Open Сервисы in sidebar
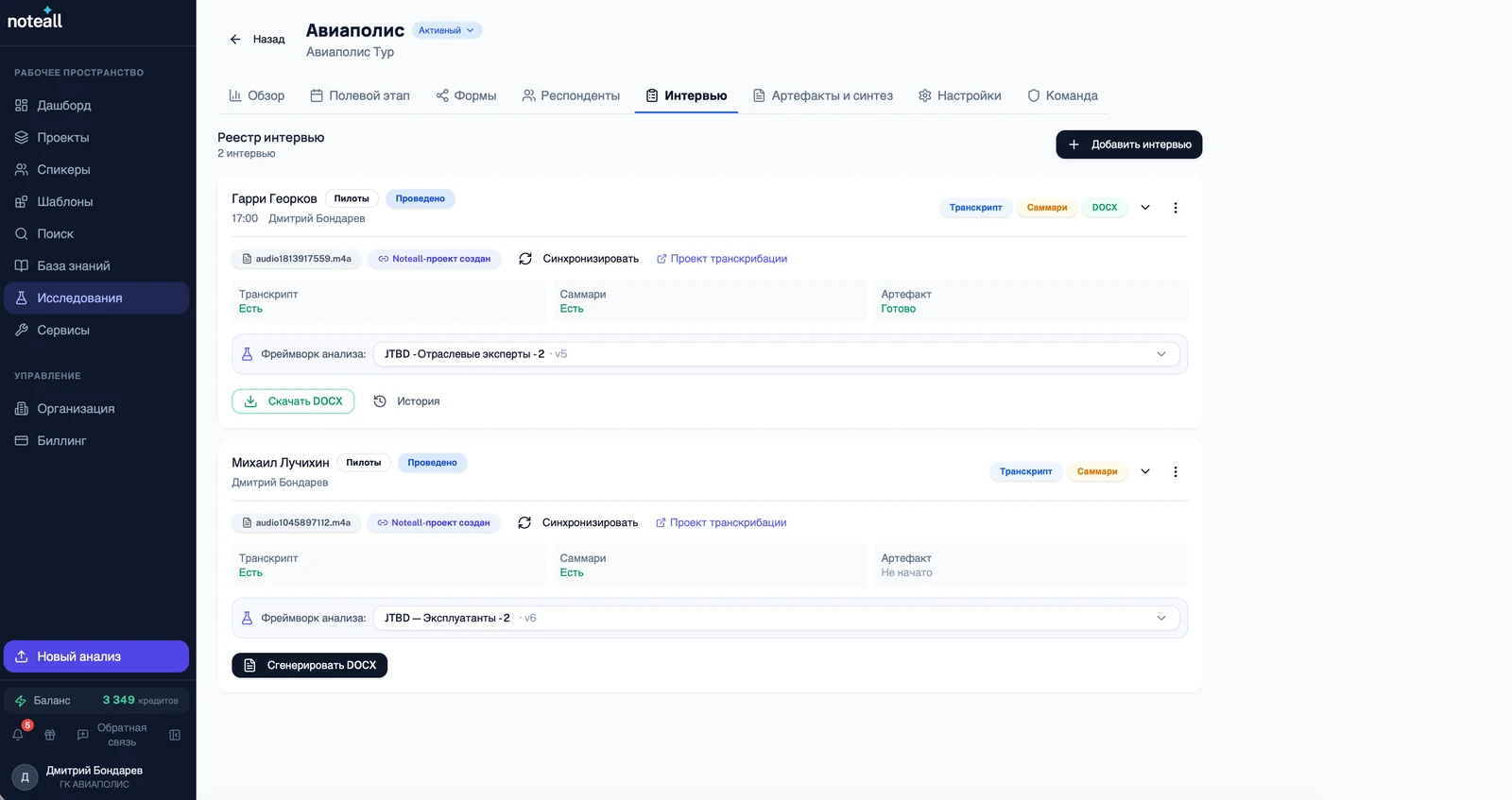 [96, 330]
